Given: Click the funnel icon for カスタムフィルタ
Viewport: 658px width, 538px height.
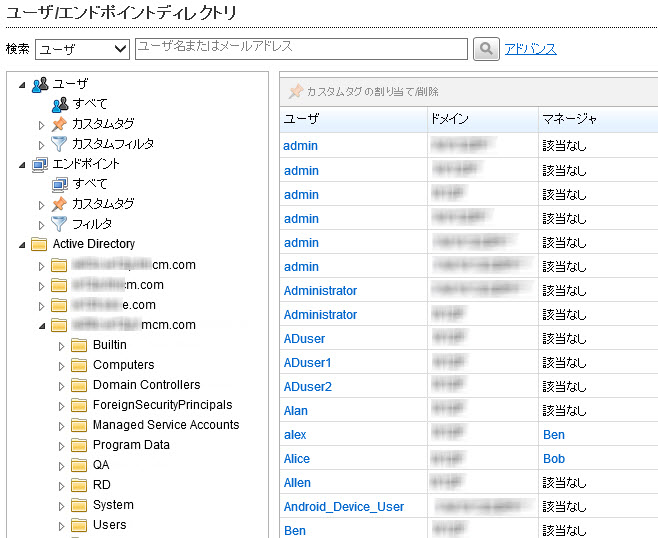Looking at the screenshot, I should pos(59,144).
